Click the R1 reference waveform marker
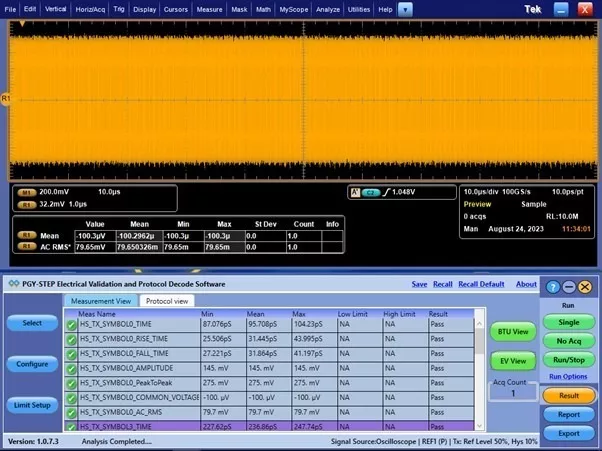 point(6,99)
